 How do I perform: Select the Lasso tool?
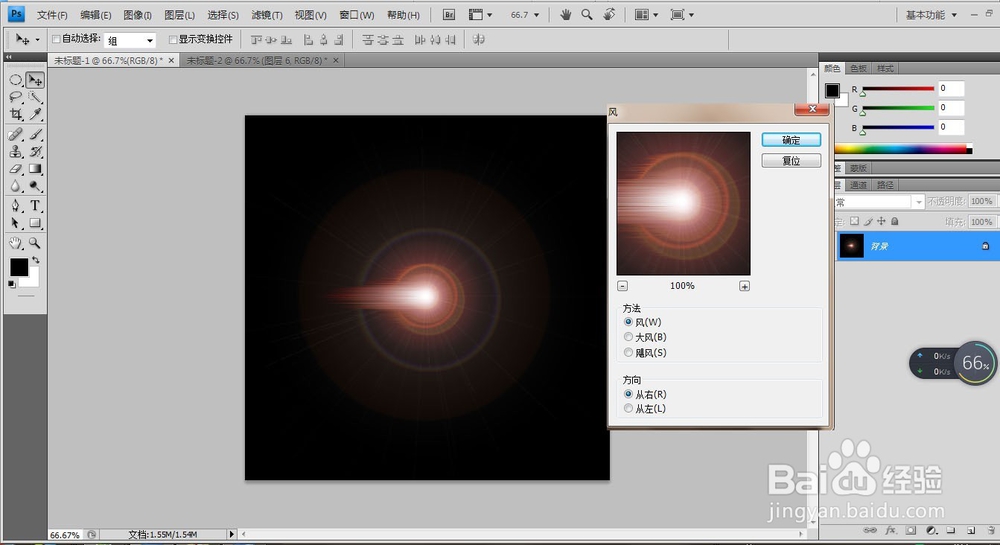point(16,97)
